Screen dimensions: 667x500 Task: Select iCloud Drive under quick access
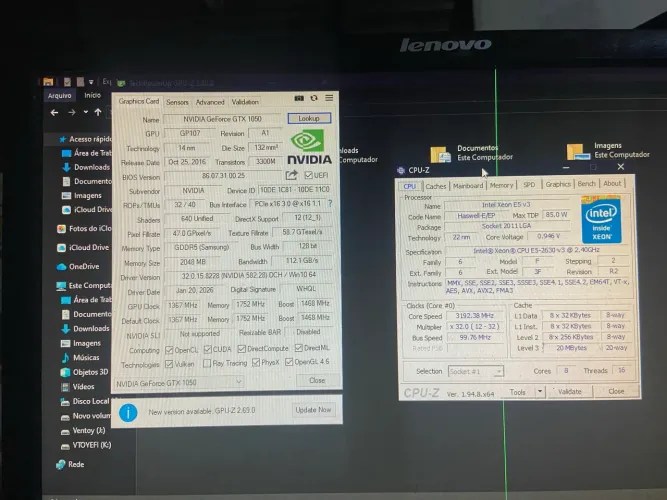coord(87,209)
